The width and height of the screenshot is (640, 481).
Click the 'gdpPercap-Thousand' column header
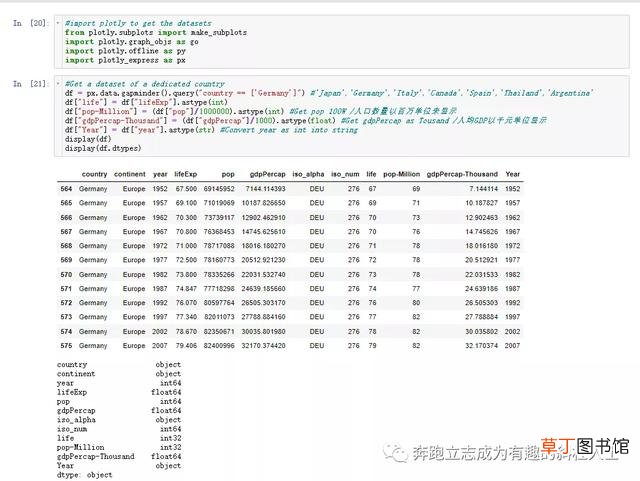pos(462,174)
